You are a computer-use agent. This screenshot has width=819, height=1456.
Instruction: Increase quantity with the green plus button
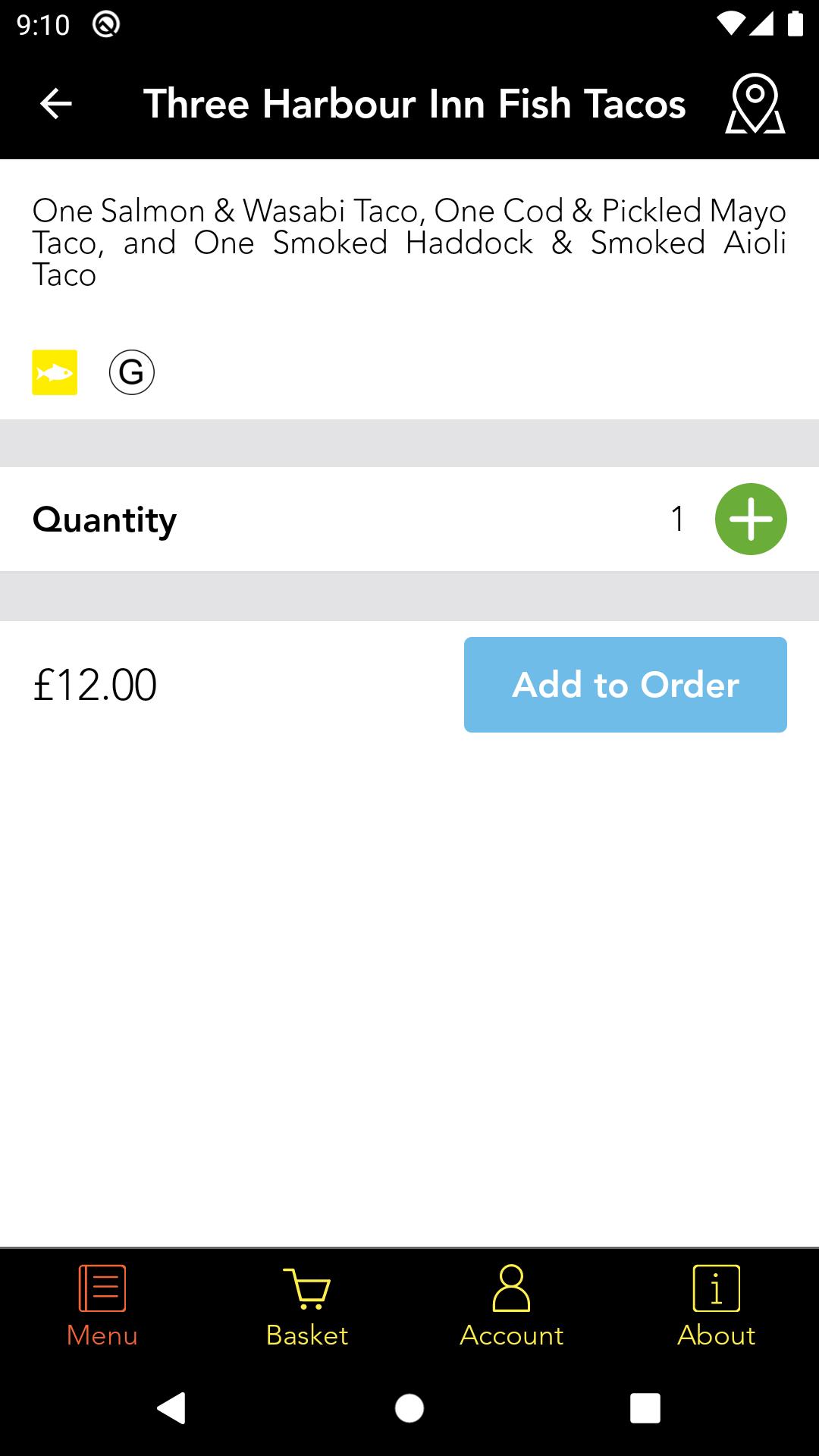pos(751,519)
